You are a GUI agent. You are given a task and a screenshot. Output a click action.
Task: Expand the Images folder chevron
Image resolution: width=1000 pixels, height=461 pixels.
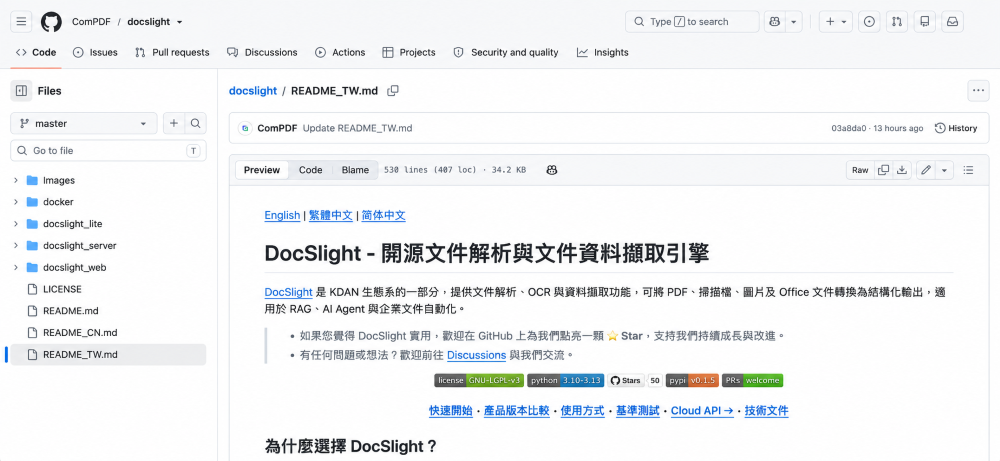16,180
